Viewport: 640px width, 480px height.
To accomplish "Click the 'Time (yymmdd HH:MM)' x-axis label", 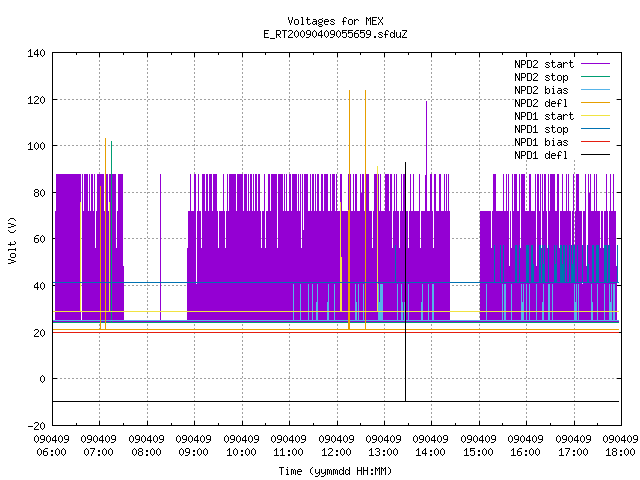I will 335,471.
